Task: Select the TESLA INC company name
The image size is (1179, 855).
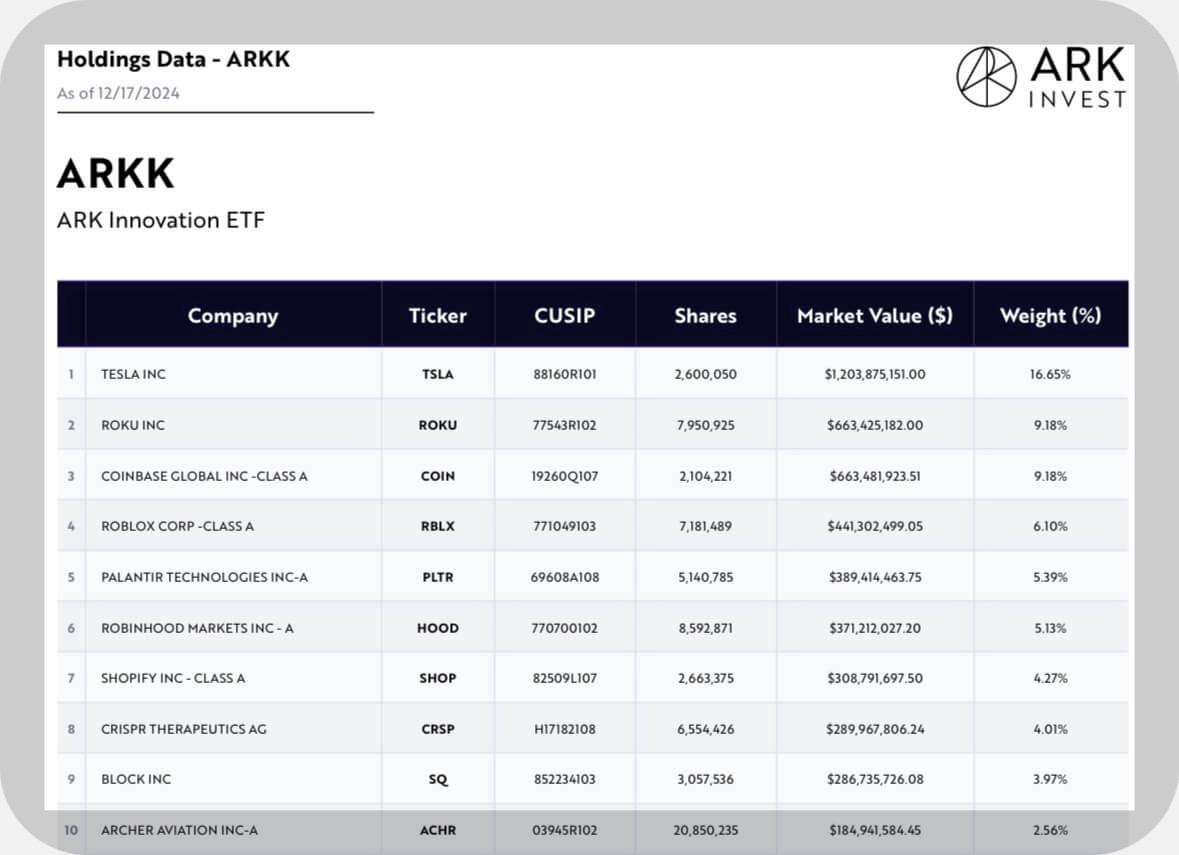Action: pos(133,374)
